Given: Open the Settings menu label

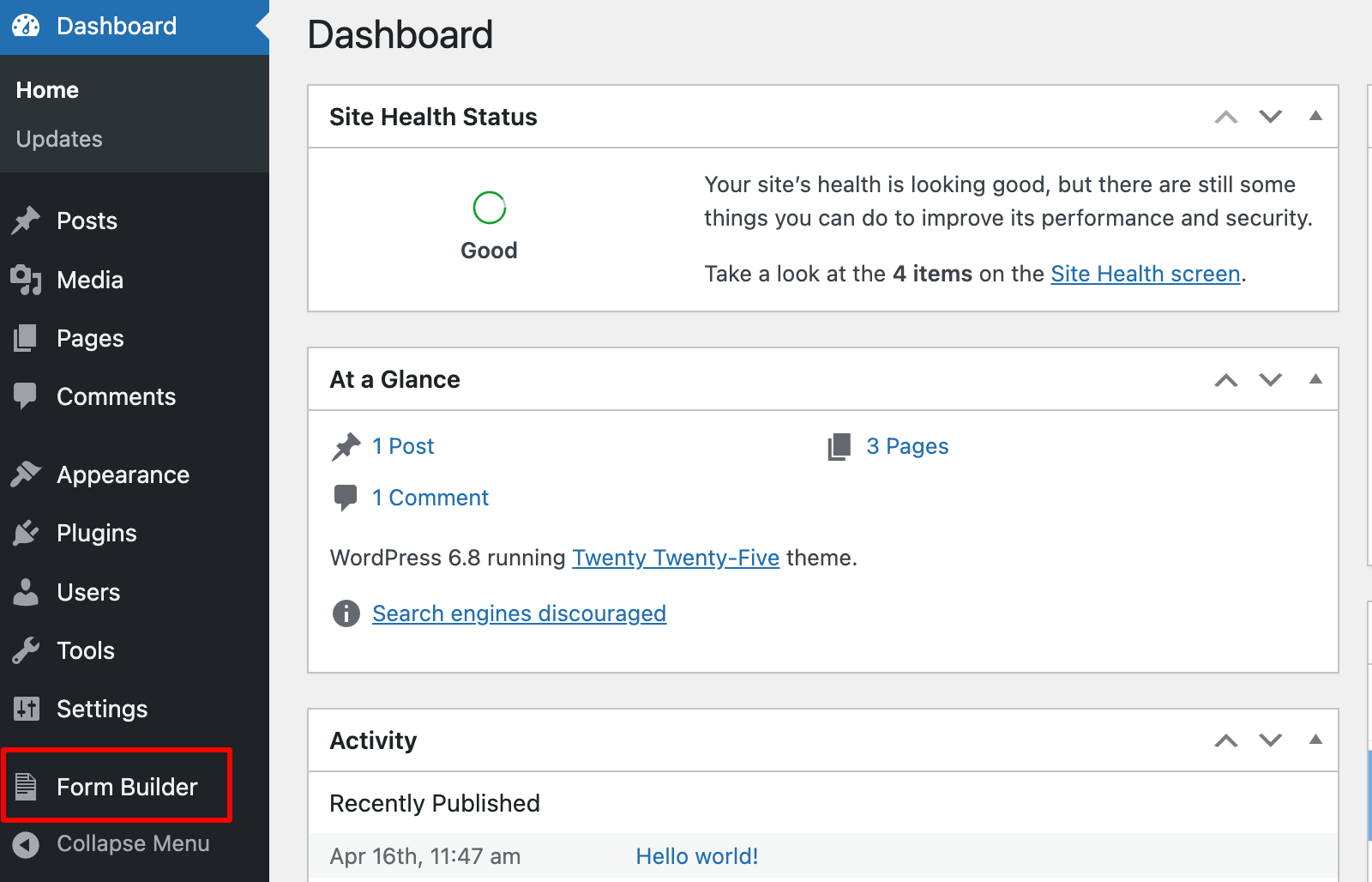Looking at the screenshot, I should click(102, 709).
